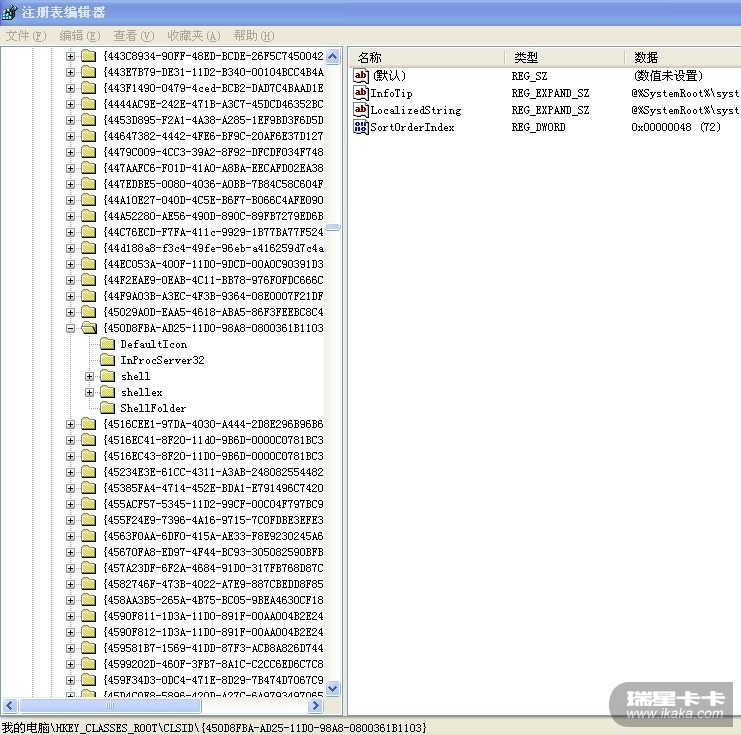Expand the {443F1490-0479 key
Screen dimensions: 741x735
coord(70,88)
